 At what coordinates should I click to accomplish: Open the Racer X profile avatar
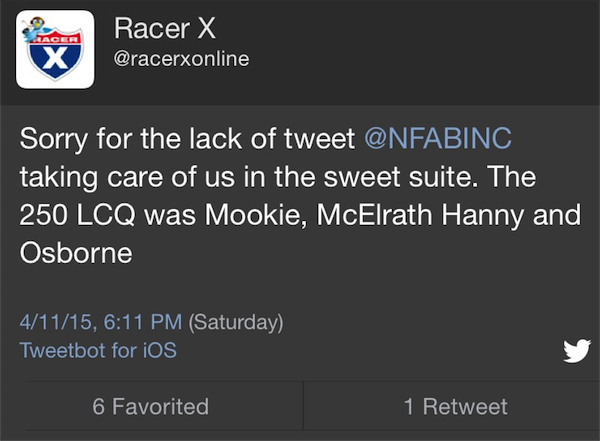[56, 48]
